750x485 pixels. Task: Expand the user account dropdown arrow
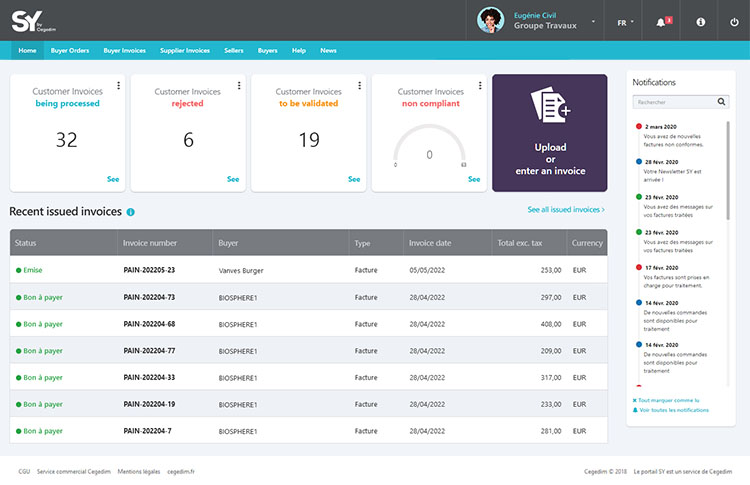coord(593,22)
